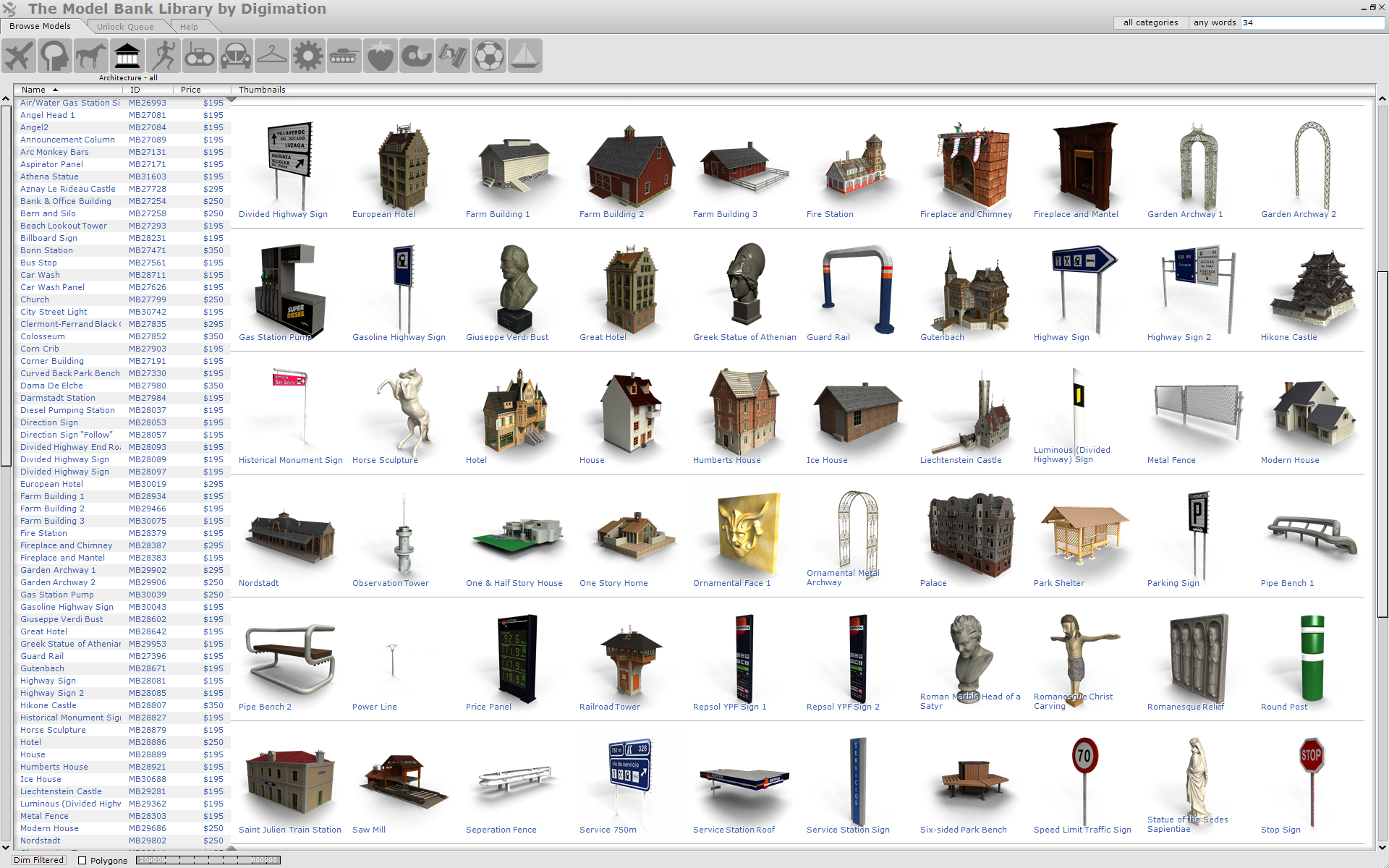The height and width of the screenshot is (868, 1389).
Task: Select the Park Shelter thumbnail
Action: coord(1084,537)
